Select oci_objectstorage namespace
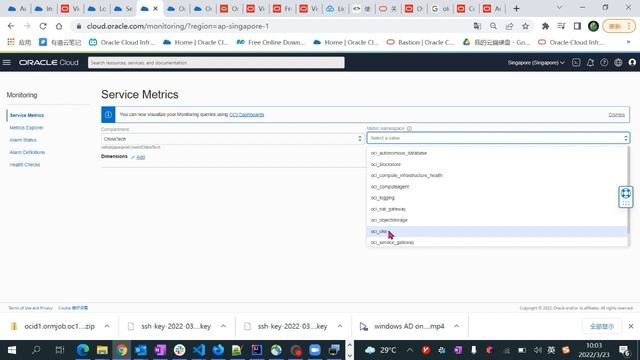640x360 pixels. click(497, 220)
